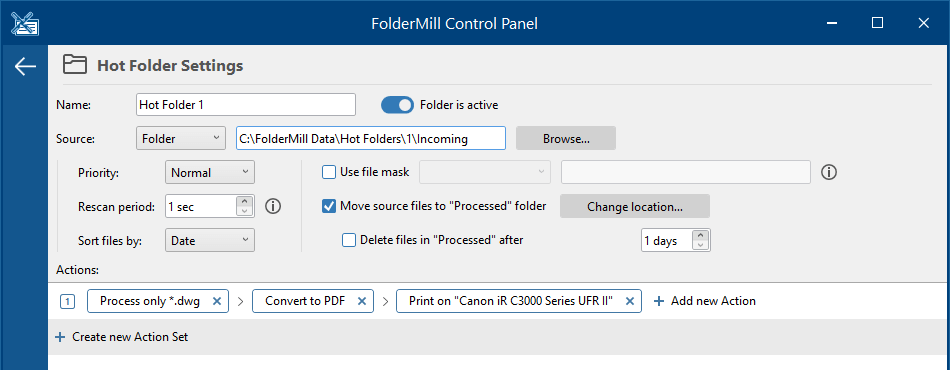The height and width of the screenshot is (370, 950).
Task: Click the Browse button
Action: 566,139
